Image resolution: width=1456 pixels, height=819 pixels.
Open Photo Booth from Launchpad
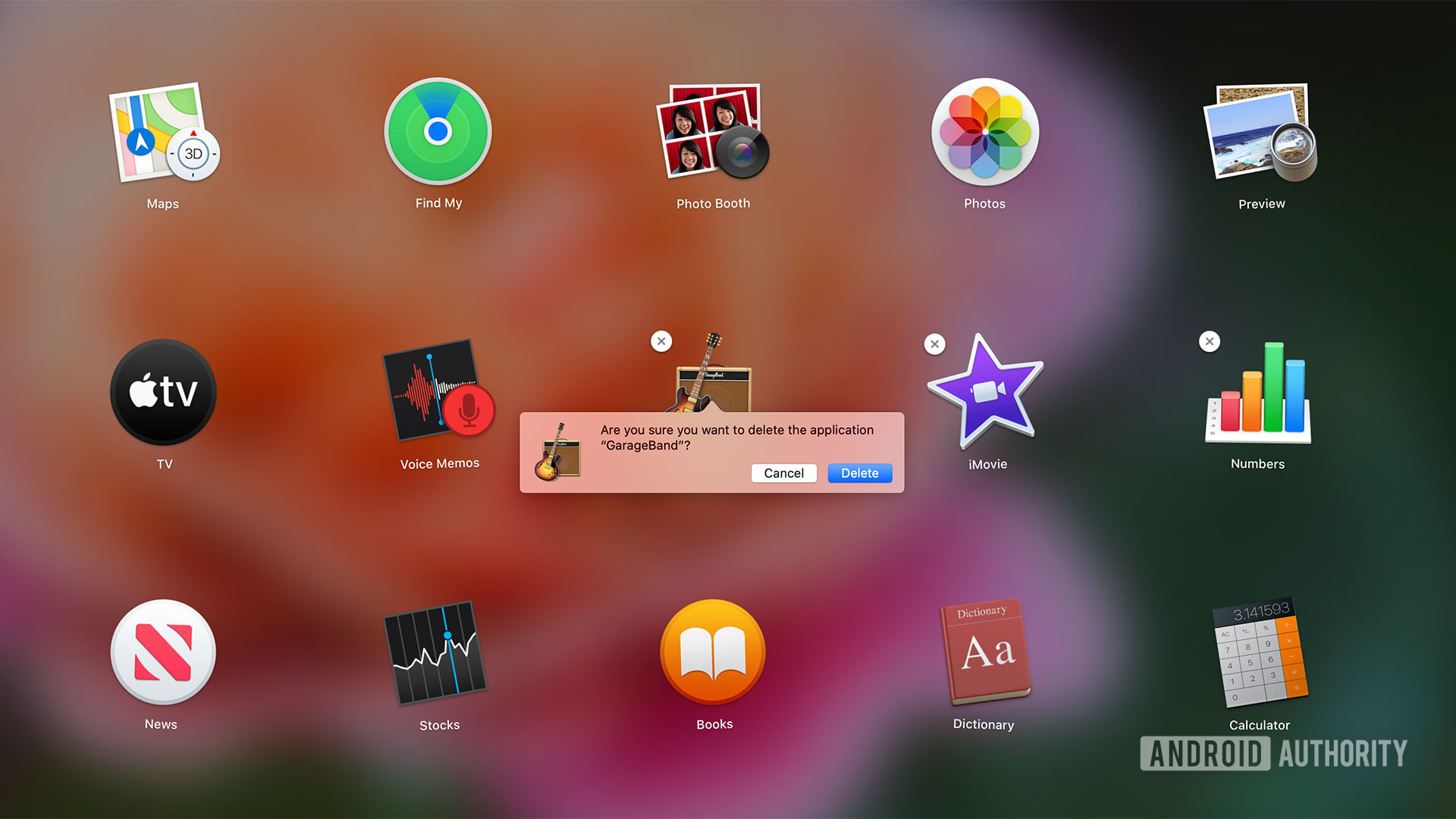pos(712,132)
